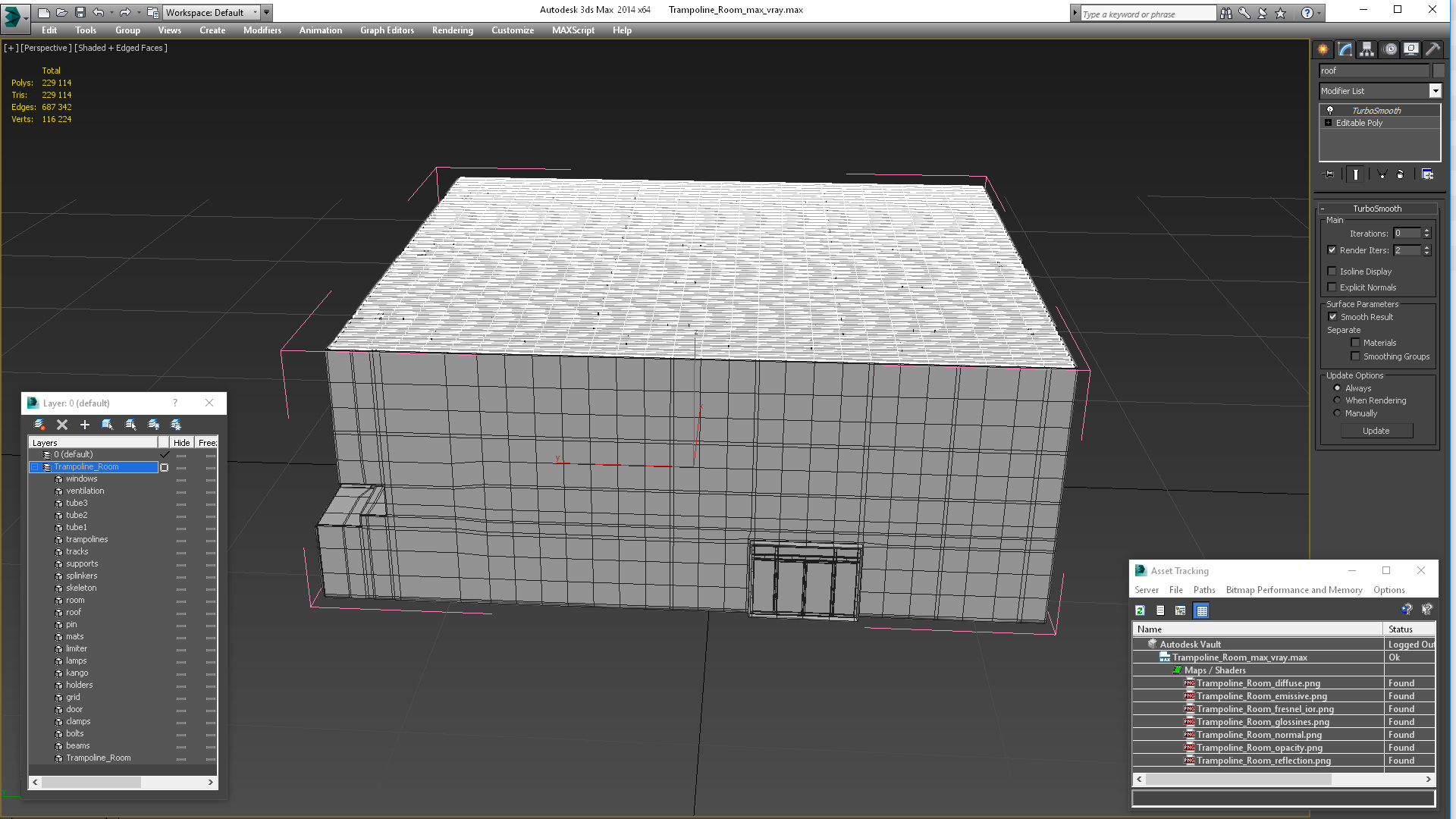
Task: Expand Editable Poly plus in stack
Action: (x=1328, y=123)
